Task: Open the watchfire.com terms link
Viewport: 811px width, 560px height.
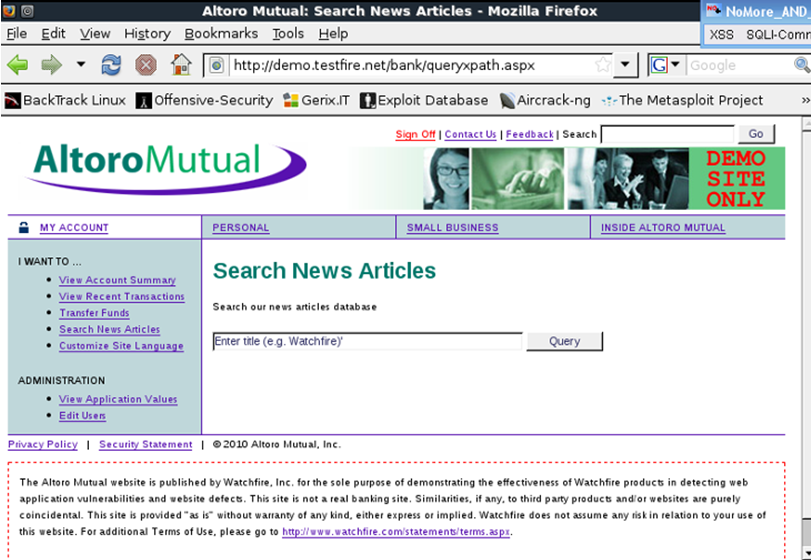Action: pos(396,532)
